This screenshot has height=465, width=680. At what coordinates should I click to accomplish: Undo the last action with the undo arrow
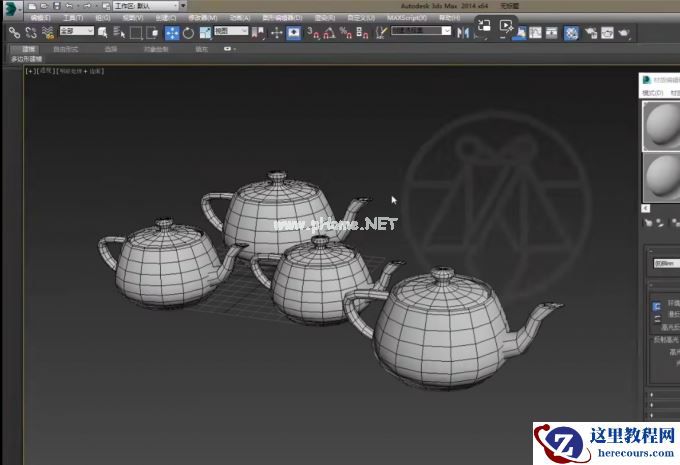pos(69,6)
